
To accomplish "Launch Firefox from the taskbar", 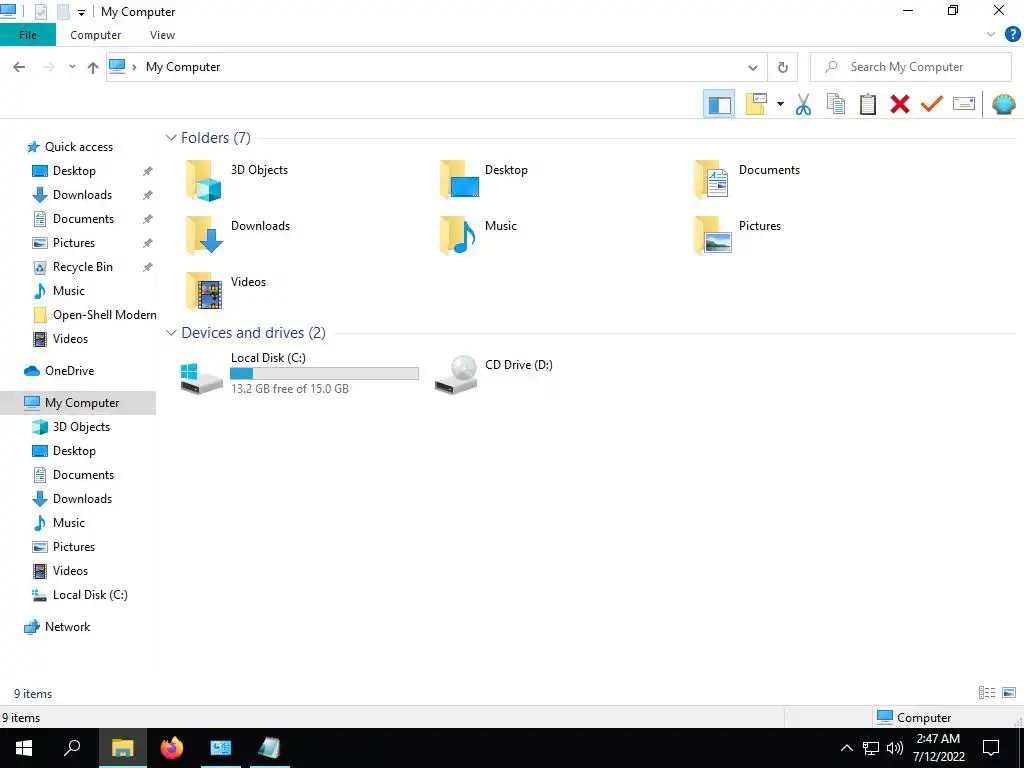I will pos(172,748).
